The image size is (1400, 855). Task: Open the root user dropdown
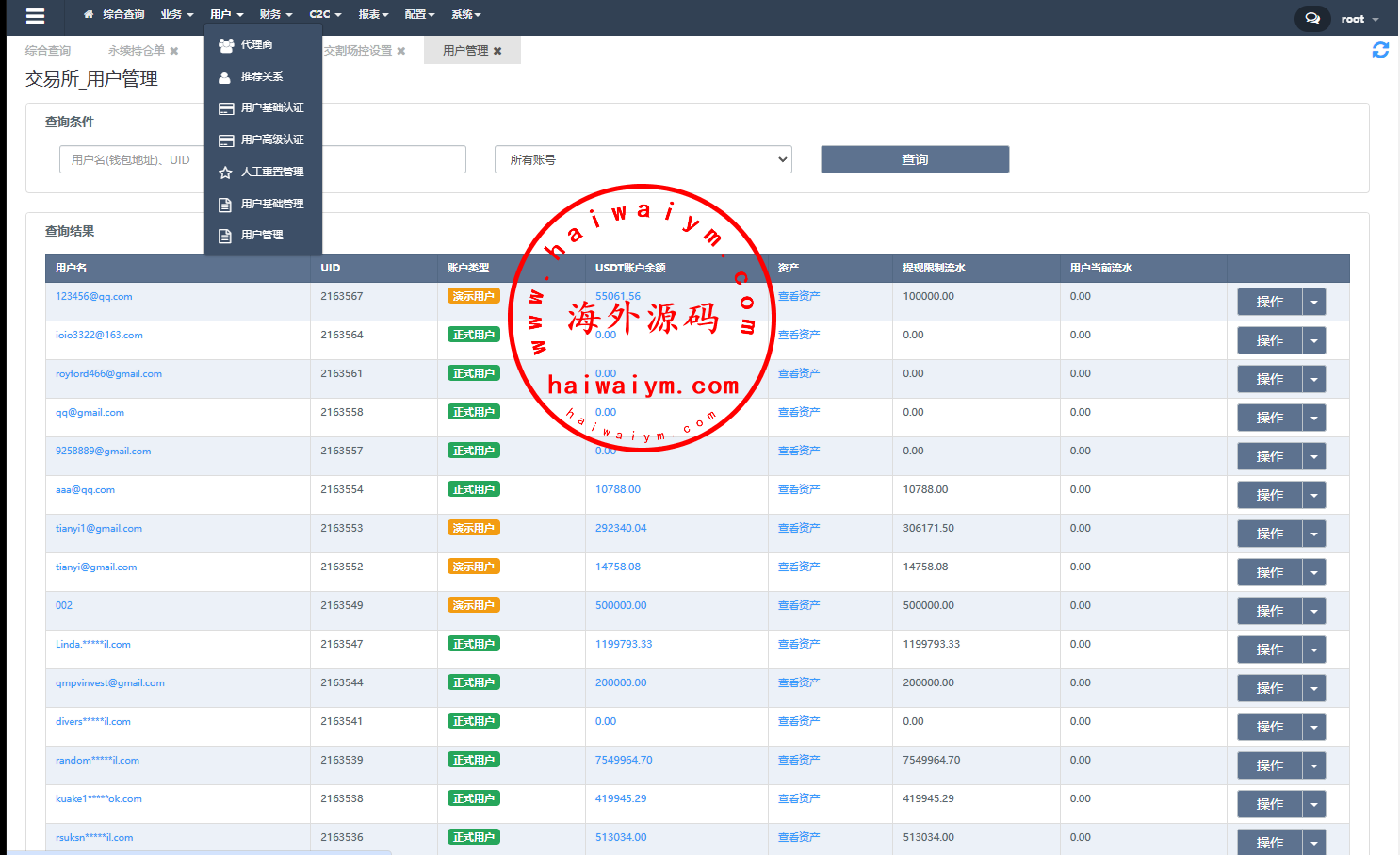1359,19
